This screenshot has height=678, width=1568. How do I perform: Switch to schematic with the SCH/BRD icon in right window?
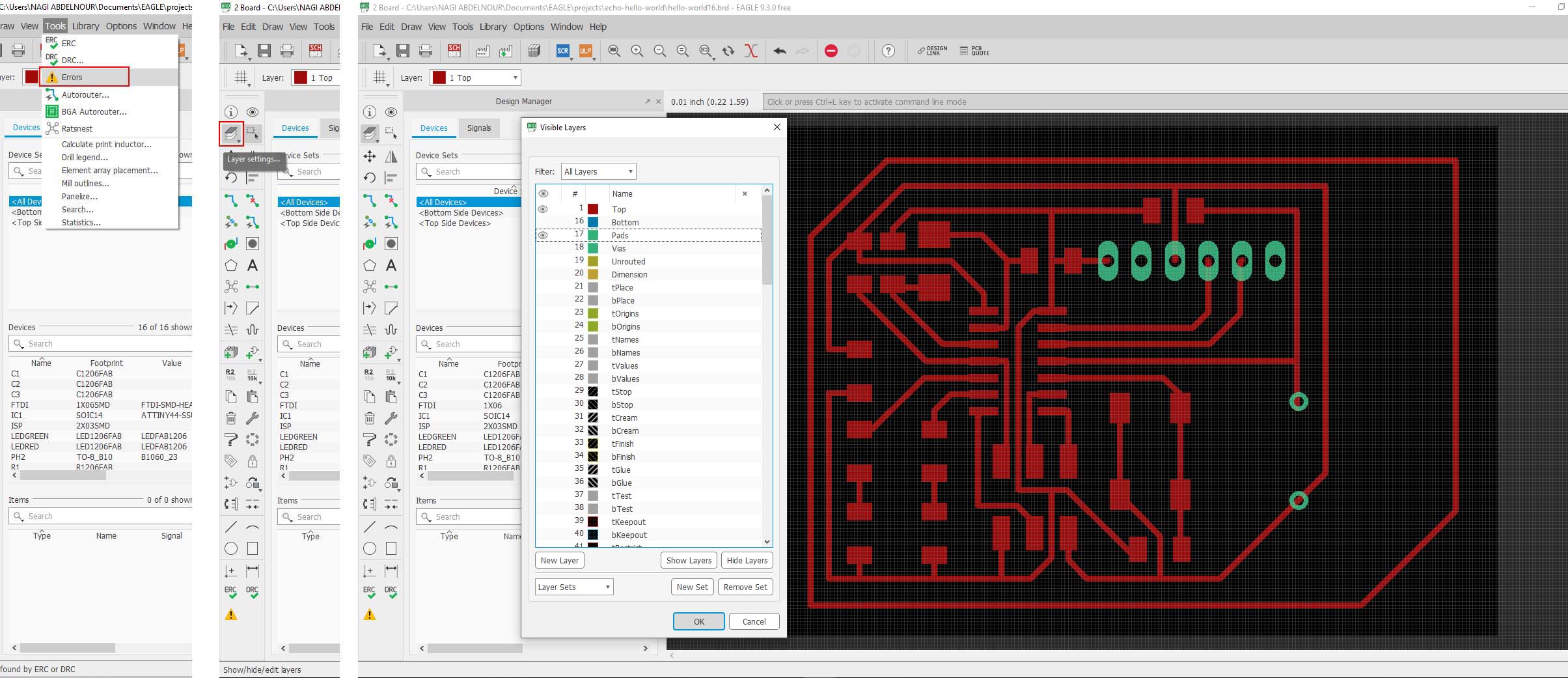pos(454,51)
